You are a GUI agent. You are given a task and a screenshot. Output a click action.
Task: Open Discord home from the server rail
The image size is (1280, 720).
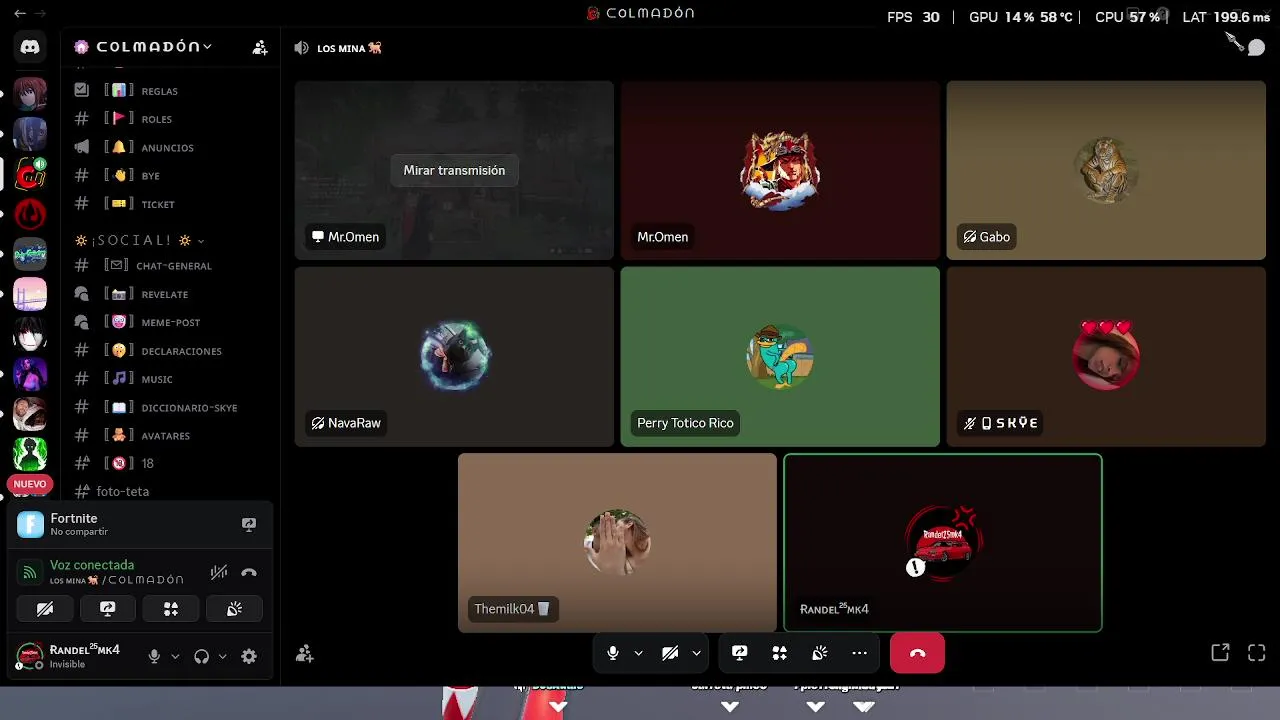click(x=30, y=47)
